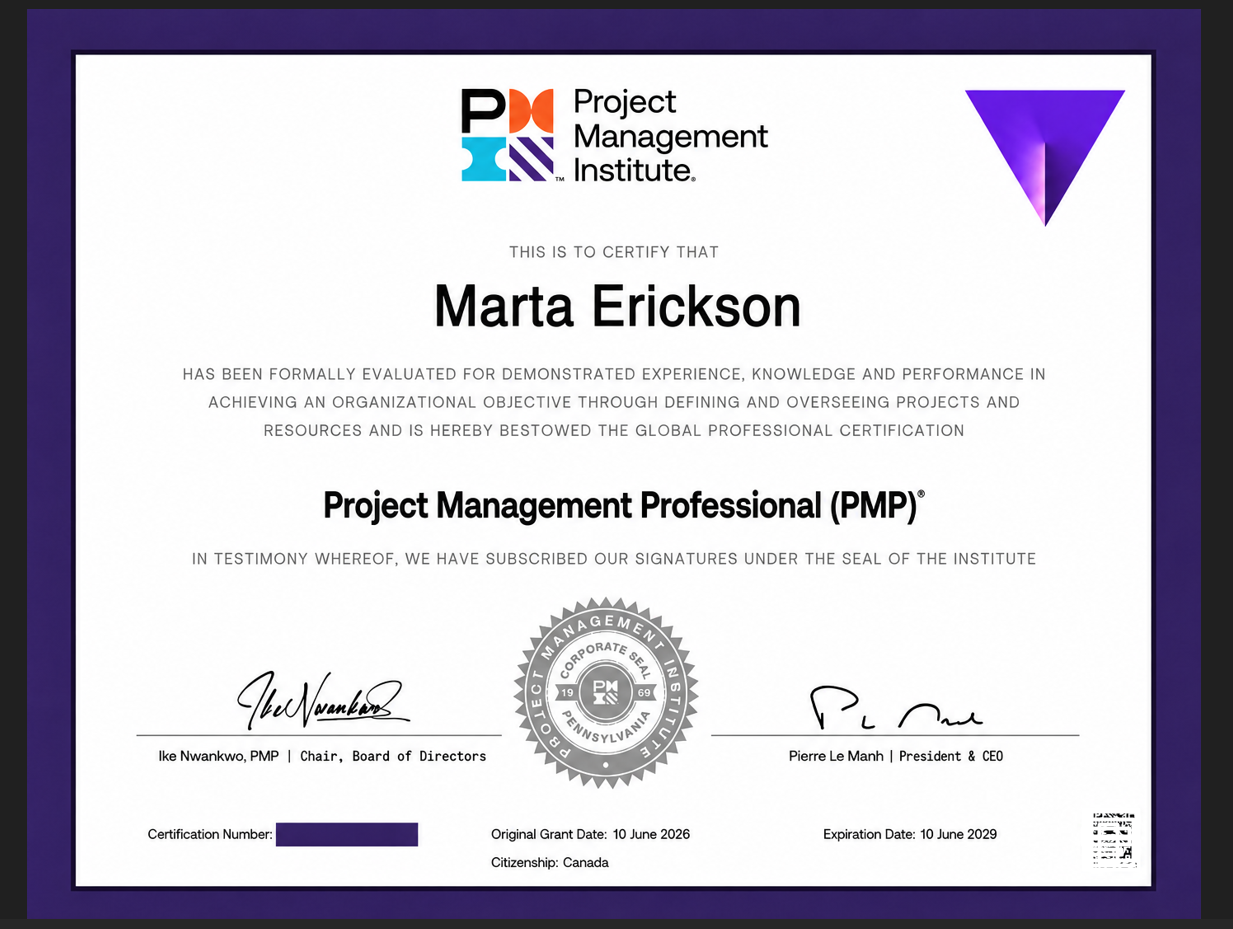Screen dimensions: 1233x929
Task: Click 'Expiration Date: 10 June 2029'
Action: point(910,834)
